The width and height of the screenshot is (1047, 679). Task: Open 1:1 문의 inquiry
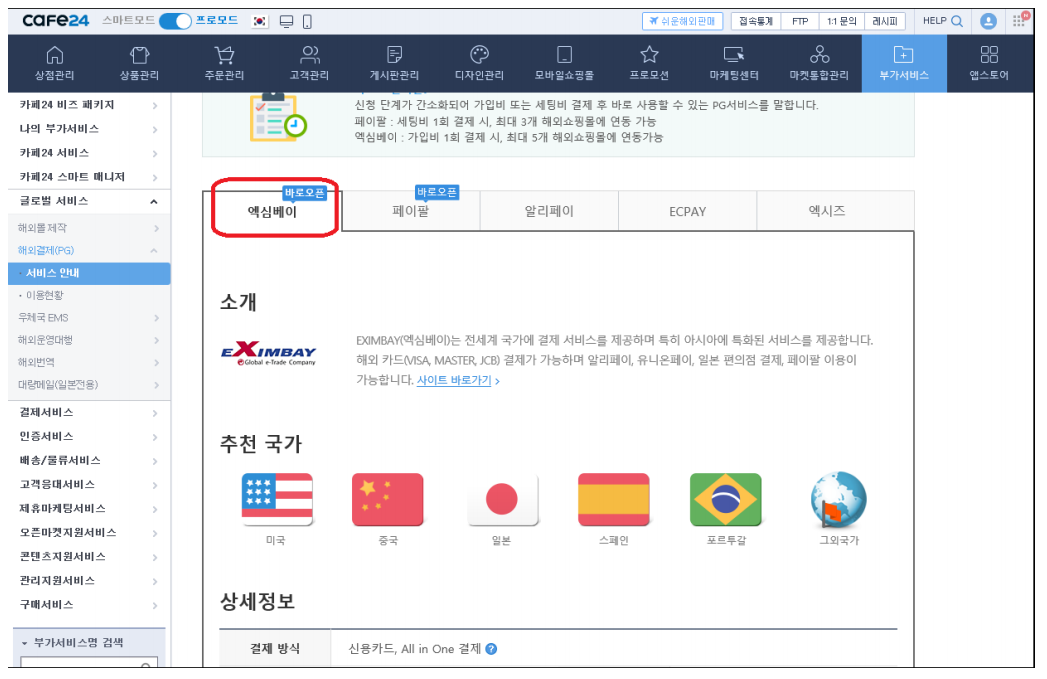[841, 21]
